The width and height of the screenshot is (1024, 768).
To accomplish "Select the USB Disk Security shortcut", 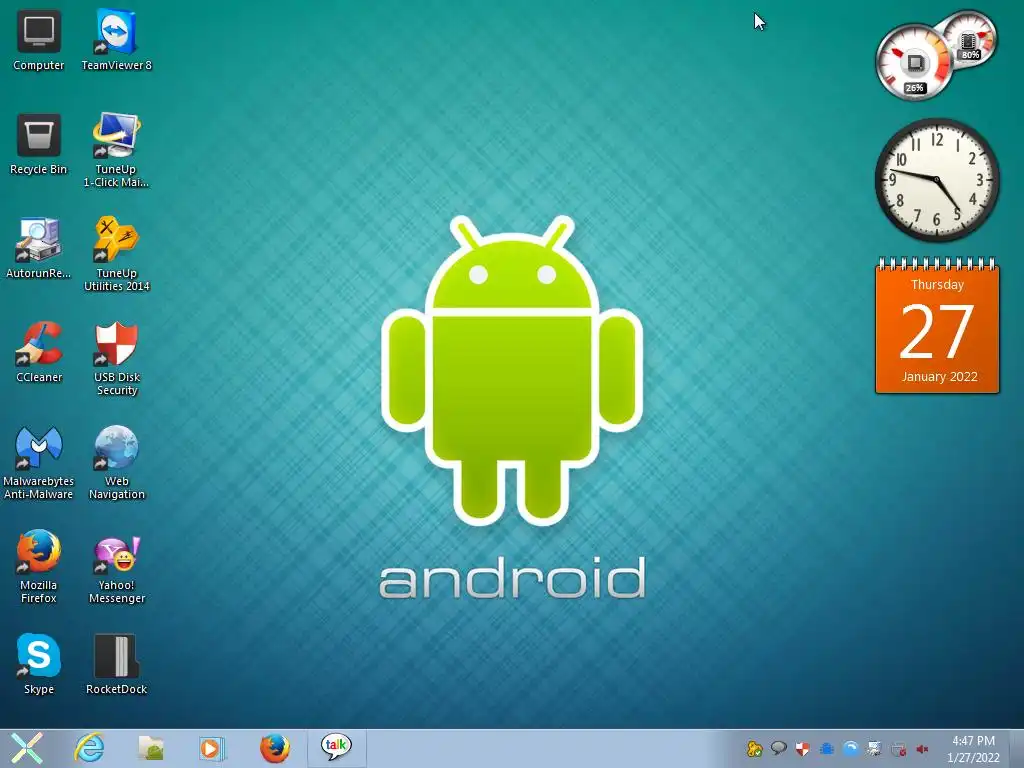I will coord(116,359).
